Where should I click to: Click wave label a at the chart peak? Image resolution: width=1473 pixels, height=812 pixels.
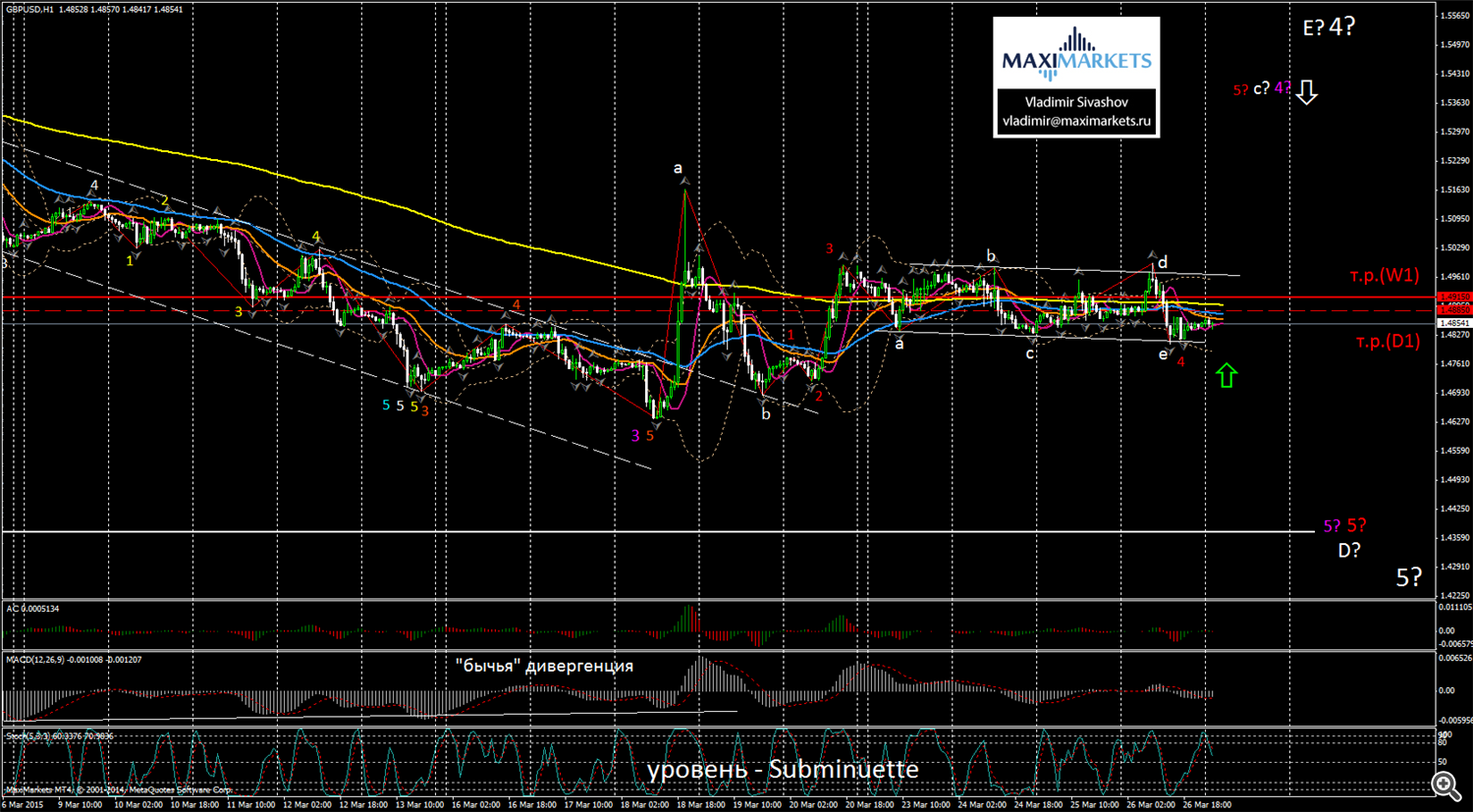pyautogui.click(x=678, y=169)
